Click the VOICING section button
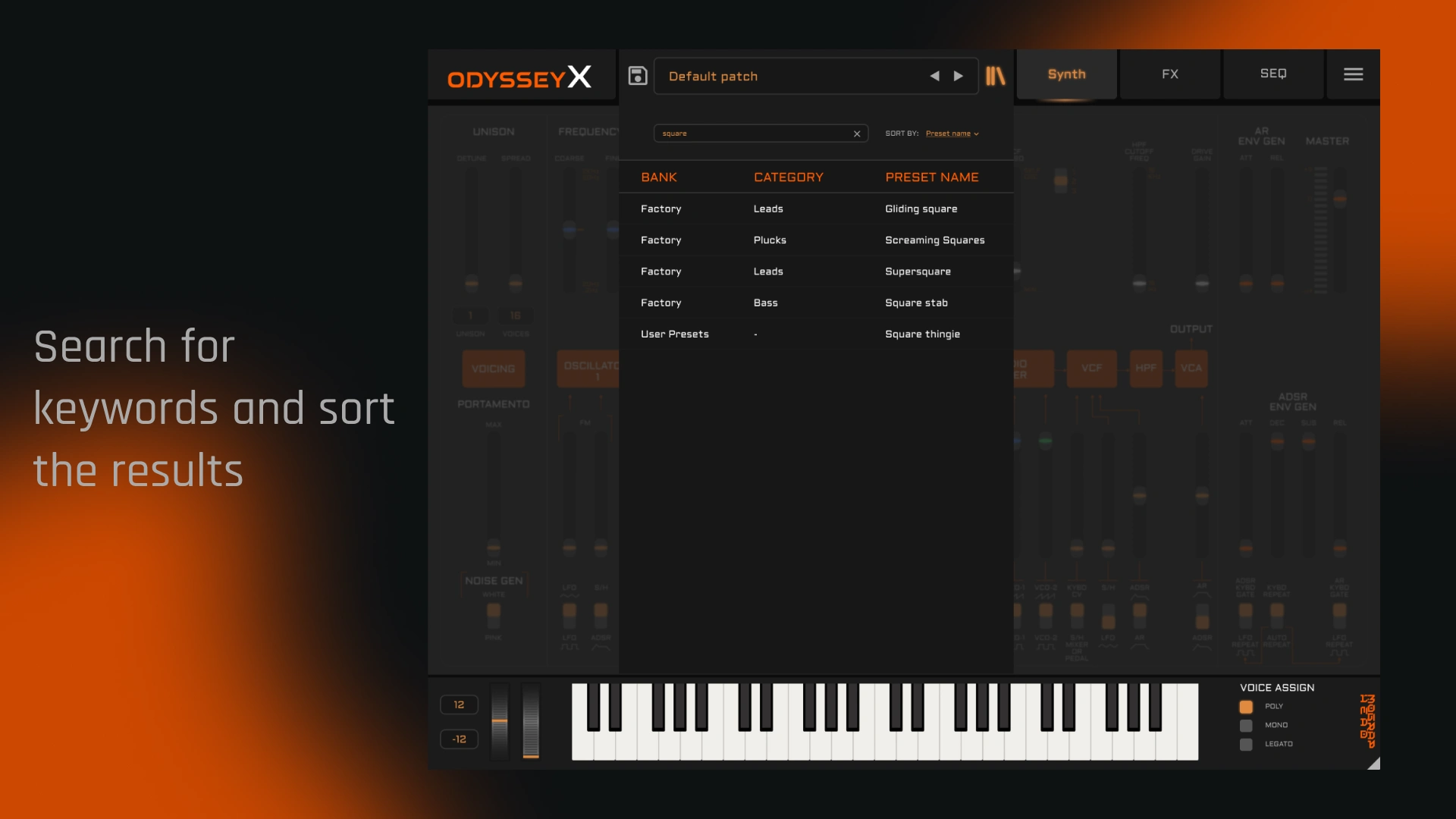 pyautogui.click(x=493, y=369)
